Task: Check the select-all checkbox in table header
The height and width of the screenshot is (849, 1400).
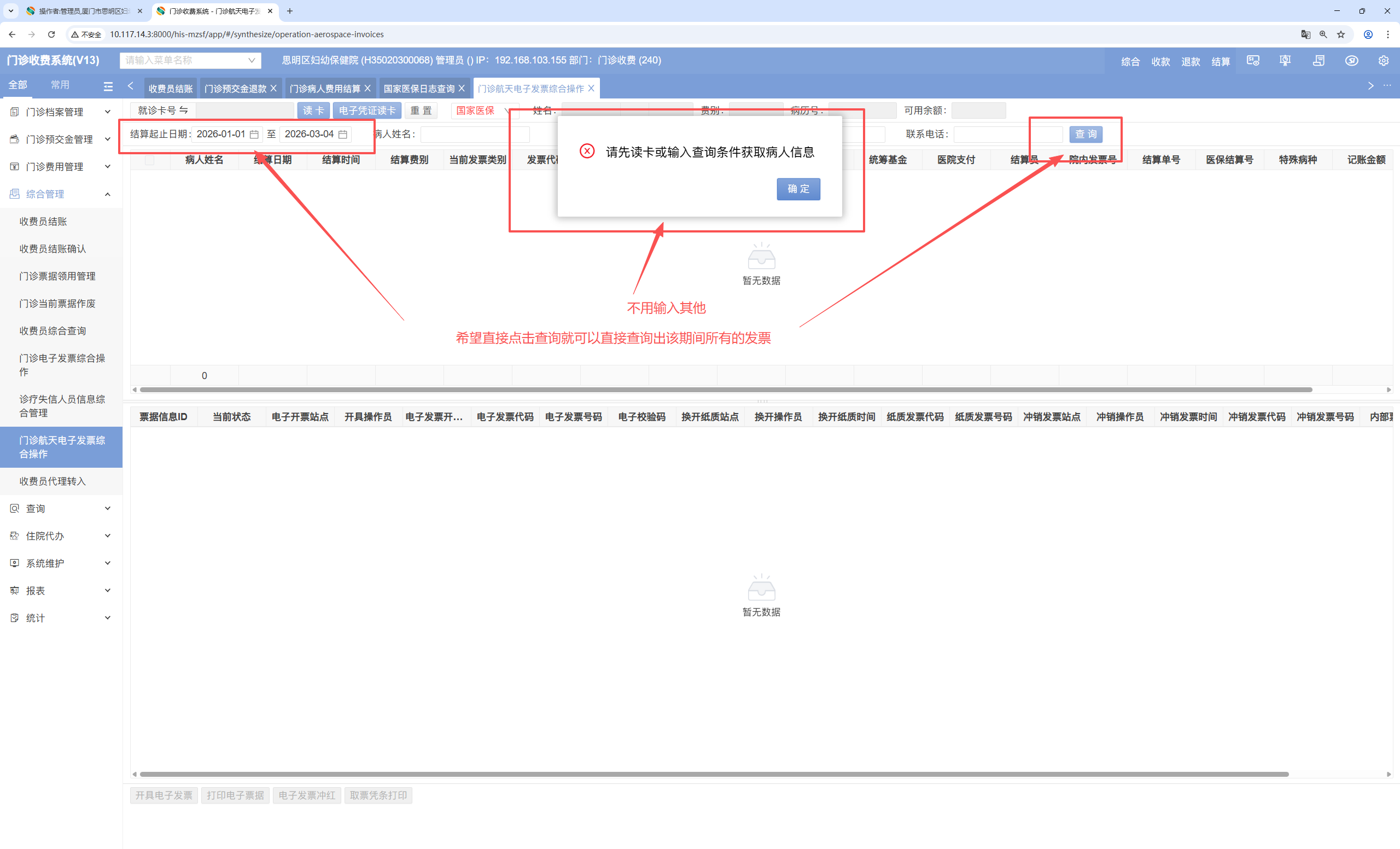Action: pos(149,160)
